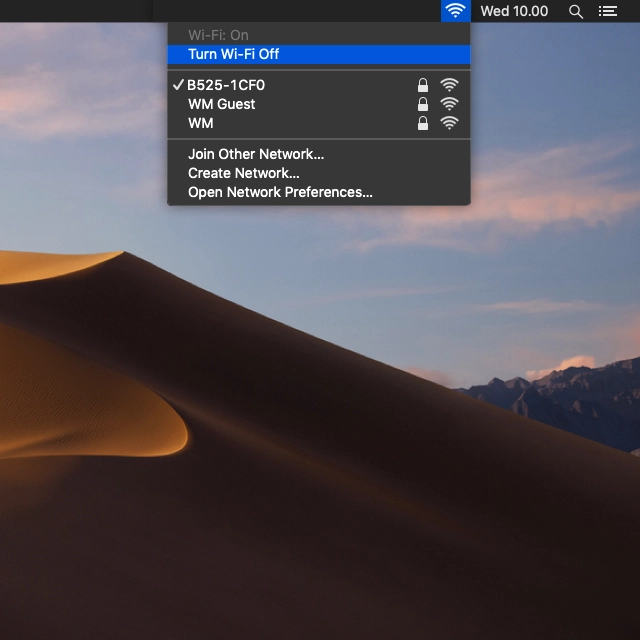Select the B525-1CF0 network
Screen dimensions: 640x640
pos(226,85)
